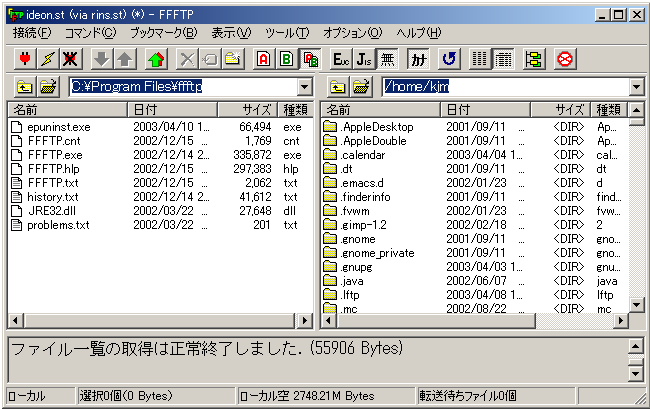Sort local list by 日付 header
This screenshot has height=409, width=650.
(x=172, y=110)
